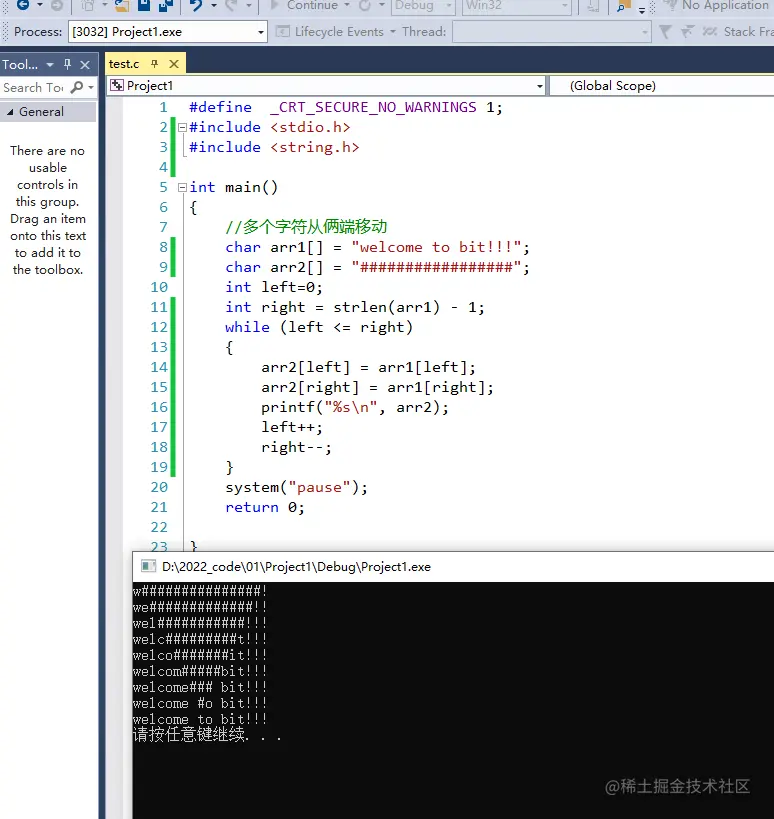Viewport: 774px width, 819px height.
Task: Click the Lifecycle Events icon
Action: 283,32
